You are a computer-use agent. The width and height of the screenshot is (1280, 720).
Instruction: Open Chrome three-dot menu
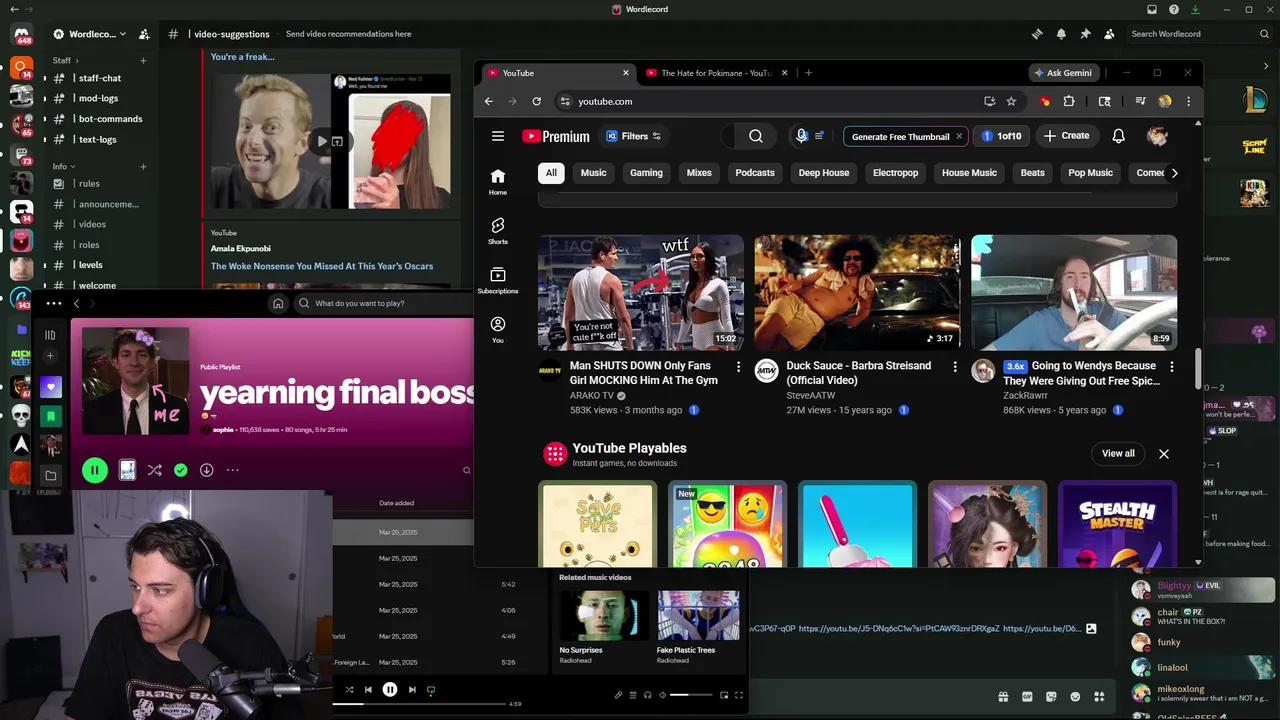click(x=1188, y=101)
